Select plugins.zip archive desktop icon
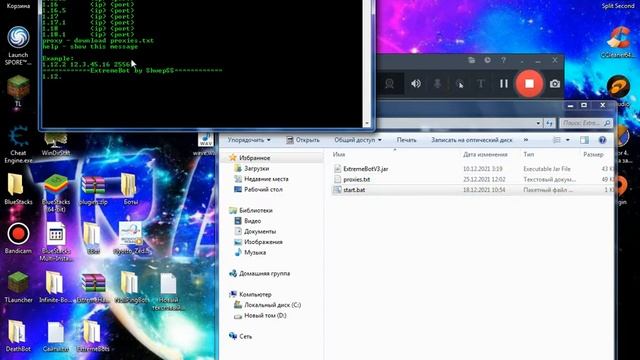Viewport: 640px width, 360px height. point(93,190)
